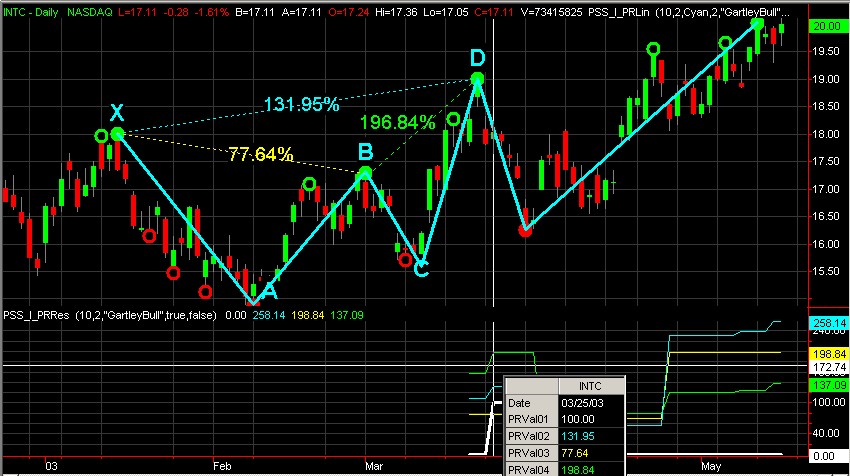Click the solid green marker at May high

757,24
